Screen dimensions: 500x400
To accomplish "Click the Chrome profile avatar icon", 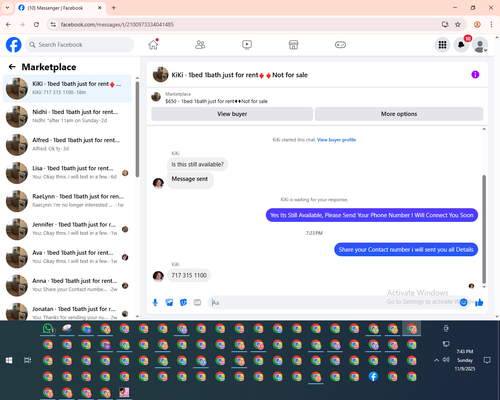I will coord(477,24).
